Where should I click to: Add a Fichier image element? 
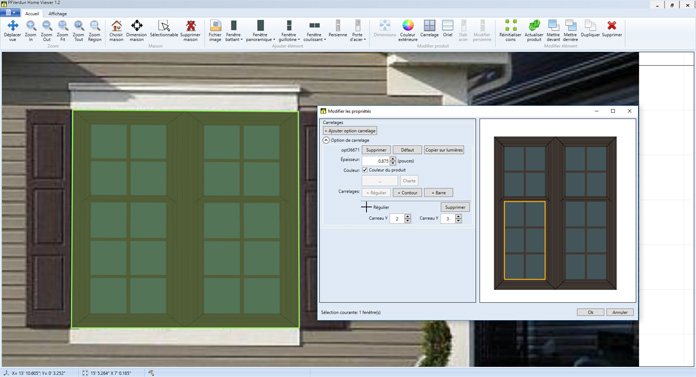[x=215, y=31]
